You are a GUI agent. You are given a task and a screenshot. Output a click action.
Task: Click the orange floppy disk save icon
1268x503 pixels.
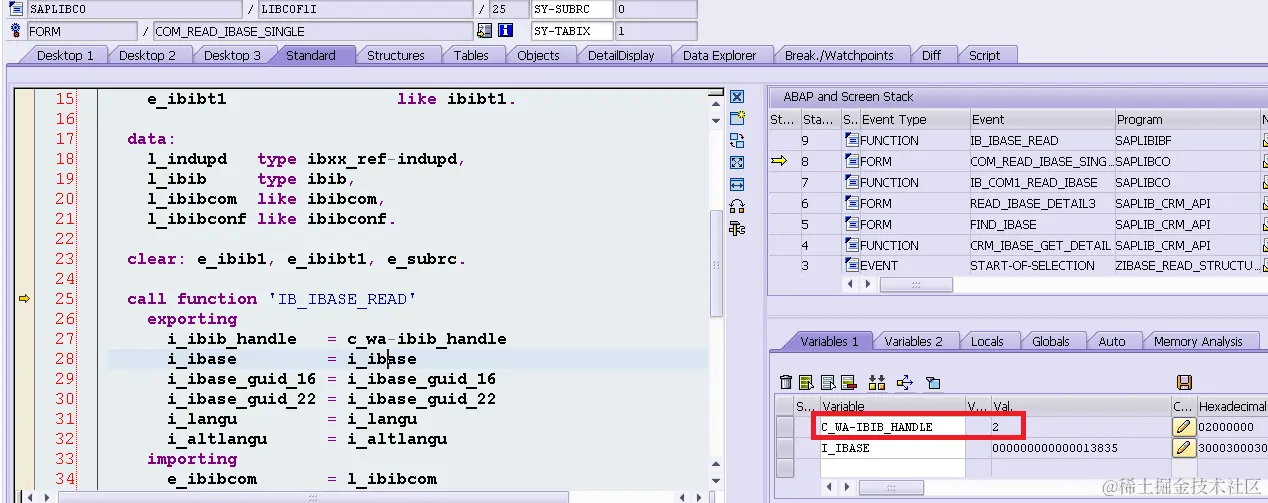[1184, 382]
